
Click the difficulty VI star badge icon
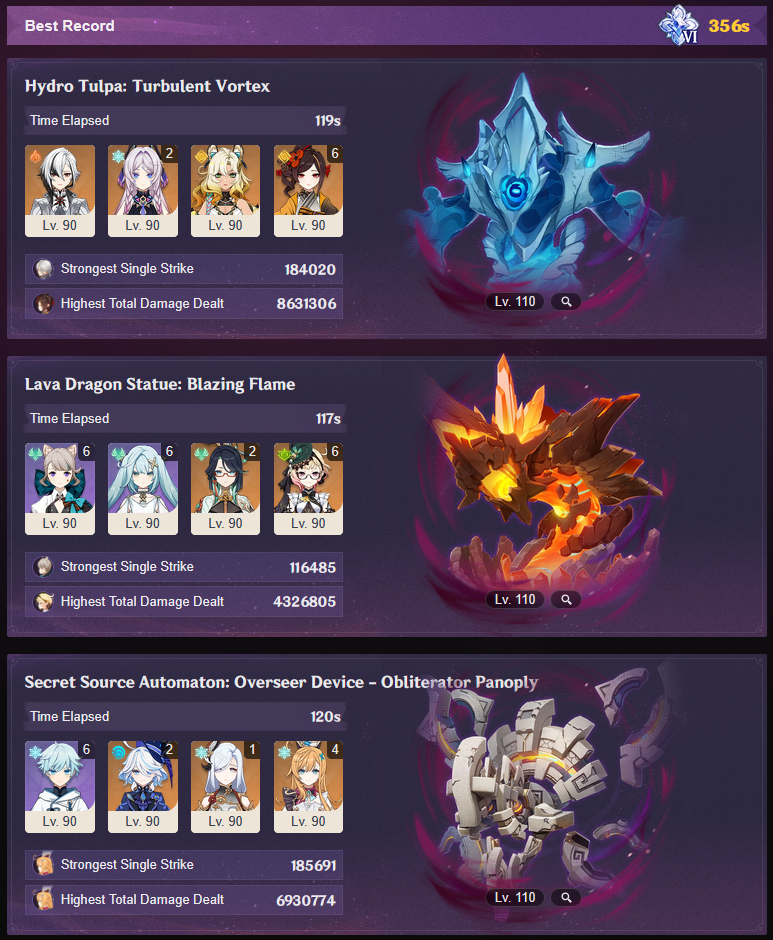[x=679, y=25]
